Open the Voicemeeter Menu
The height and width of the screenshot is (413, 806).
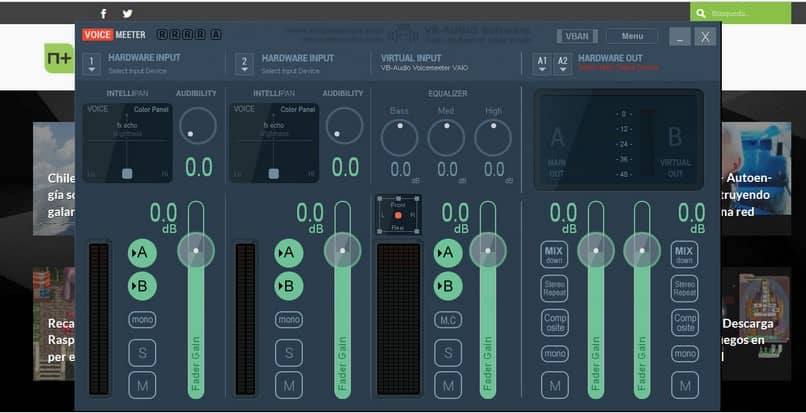click(x=632, y=36)
